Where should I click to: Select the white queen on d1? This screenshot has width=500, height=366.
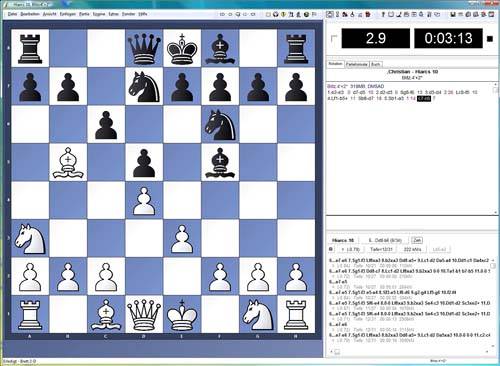[144, 314]
